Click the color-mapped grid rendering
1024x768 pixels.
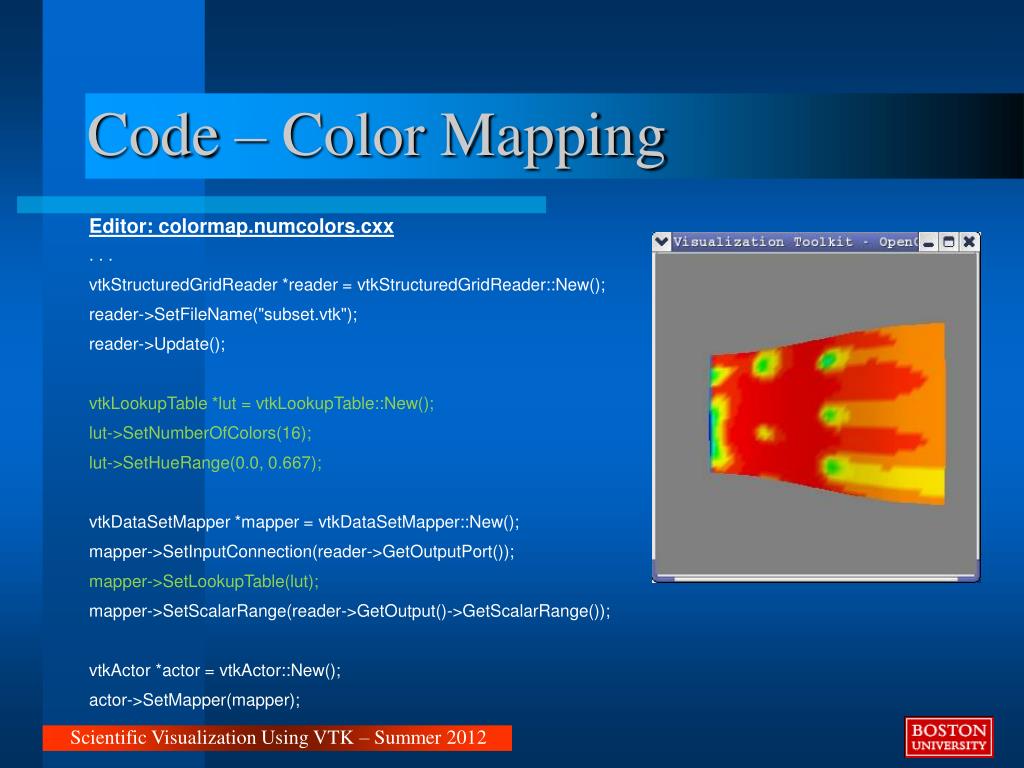827,413
